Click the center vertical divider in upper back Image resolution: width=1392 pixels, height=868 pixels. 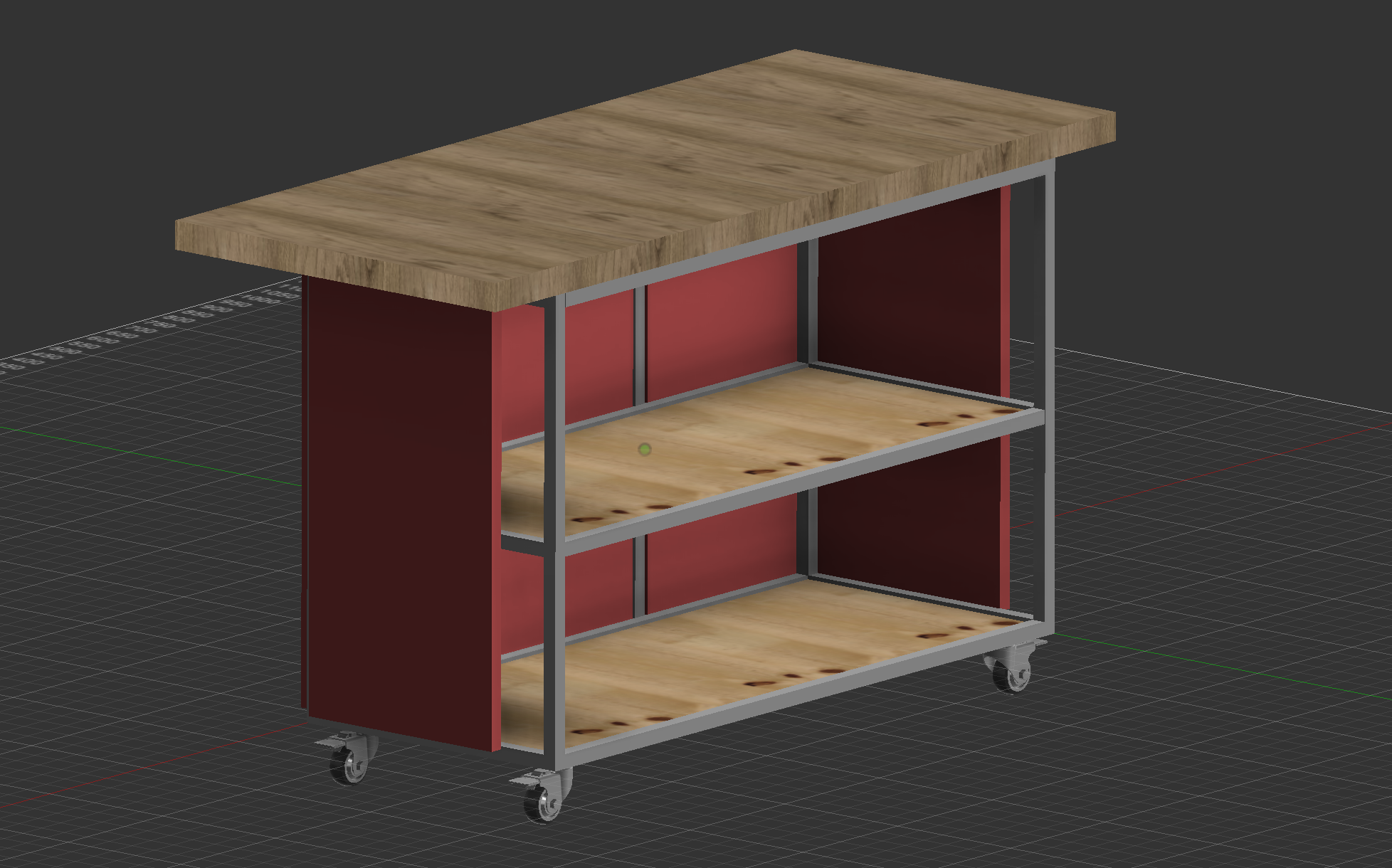[x=640, y=349]
